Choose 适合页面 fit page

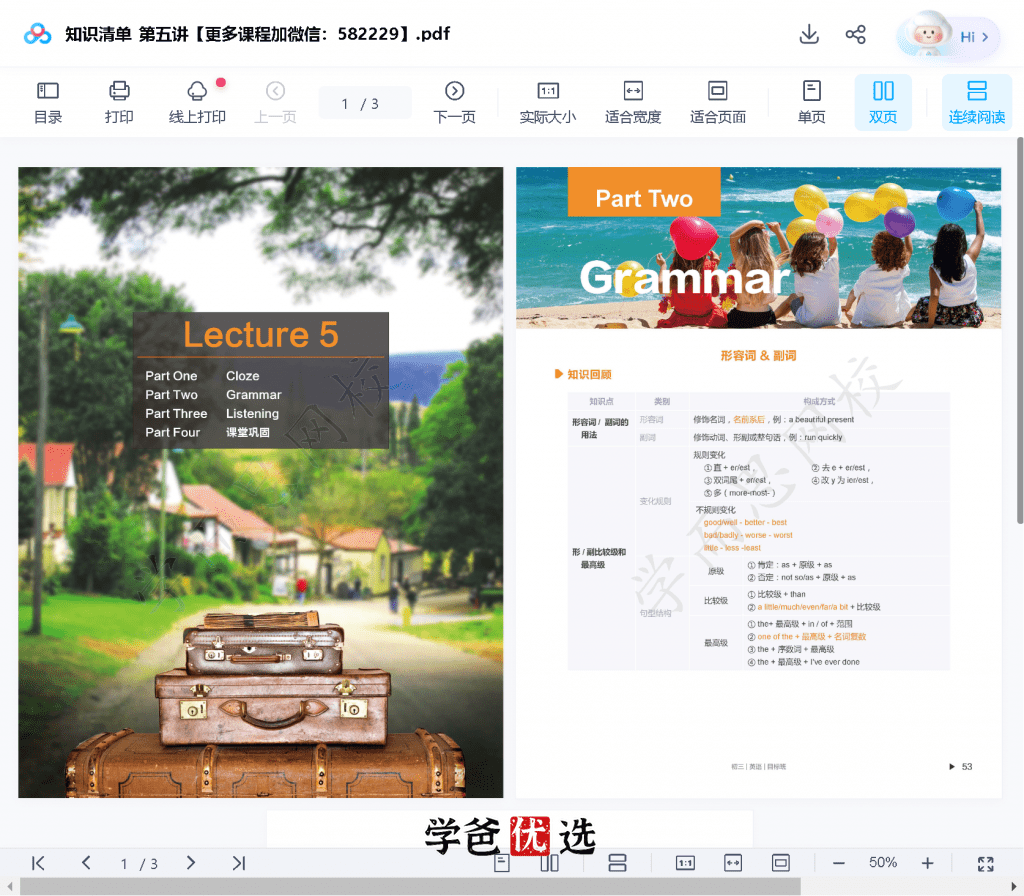coord(718,103)
